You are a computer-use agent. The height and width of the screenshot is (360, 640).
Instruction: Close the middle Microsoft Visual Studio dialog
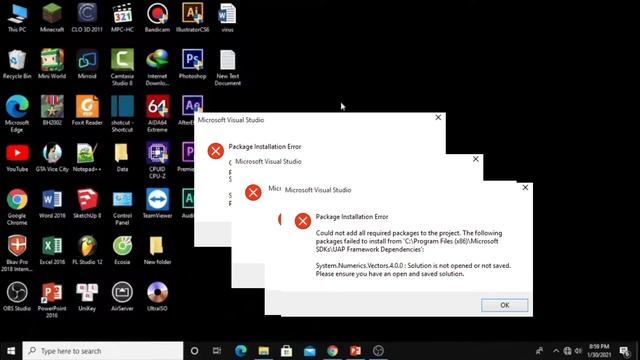point(476,159)
